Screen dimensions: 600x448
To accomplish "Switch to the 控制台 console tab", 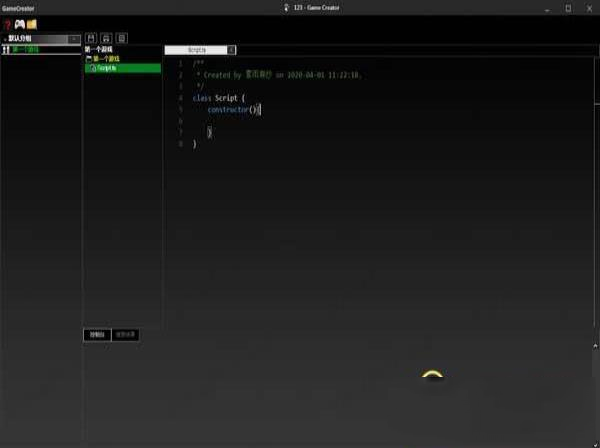I will pyautogui.click(x=97, y=335).
